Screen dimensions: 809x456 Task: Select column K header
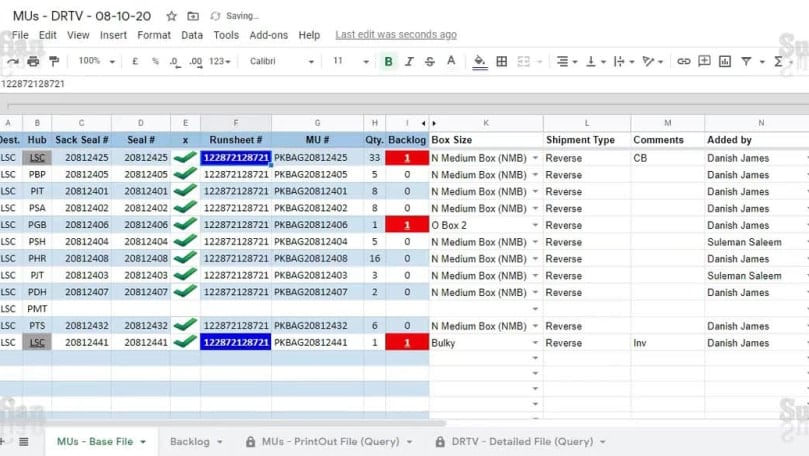point(486,123)
